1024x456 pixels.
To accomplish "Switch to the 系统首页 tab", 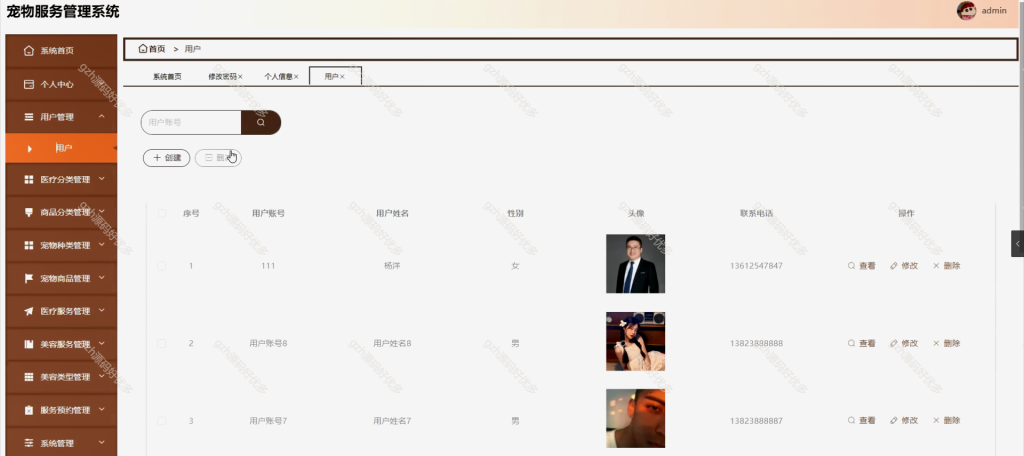I will pyautogui.click(x=167, y=76).
